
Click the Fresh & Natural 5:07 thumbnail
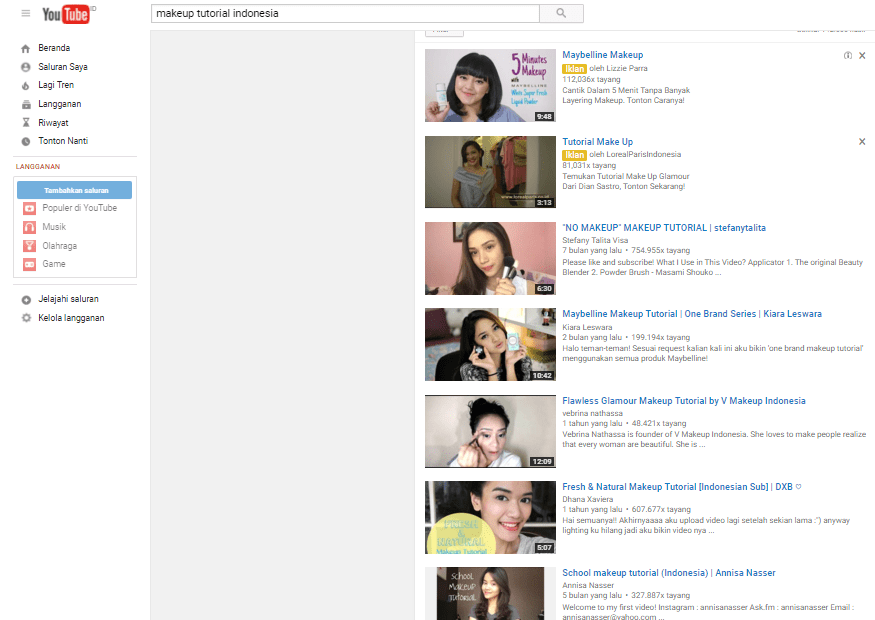490,517
